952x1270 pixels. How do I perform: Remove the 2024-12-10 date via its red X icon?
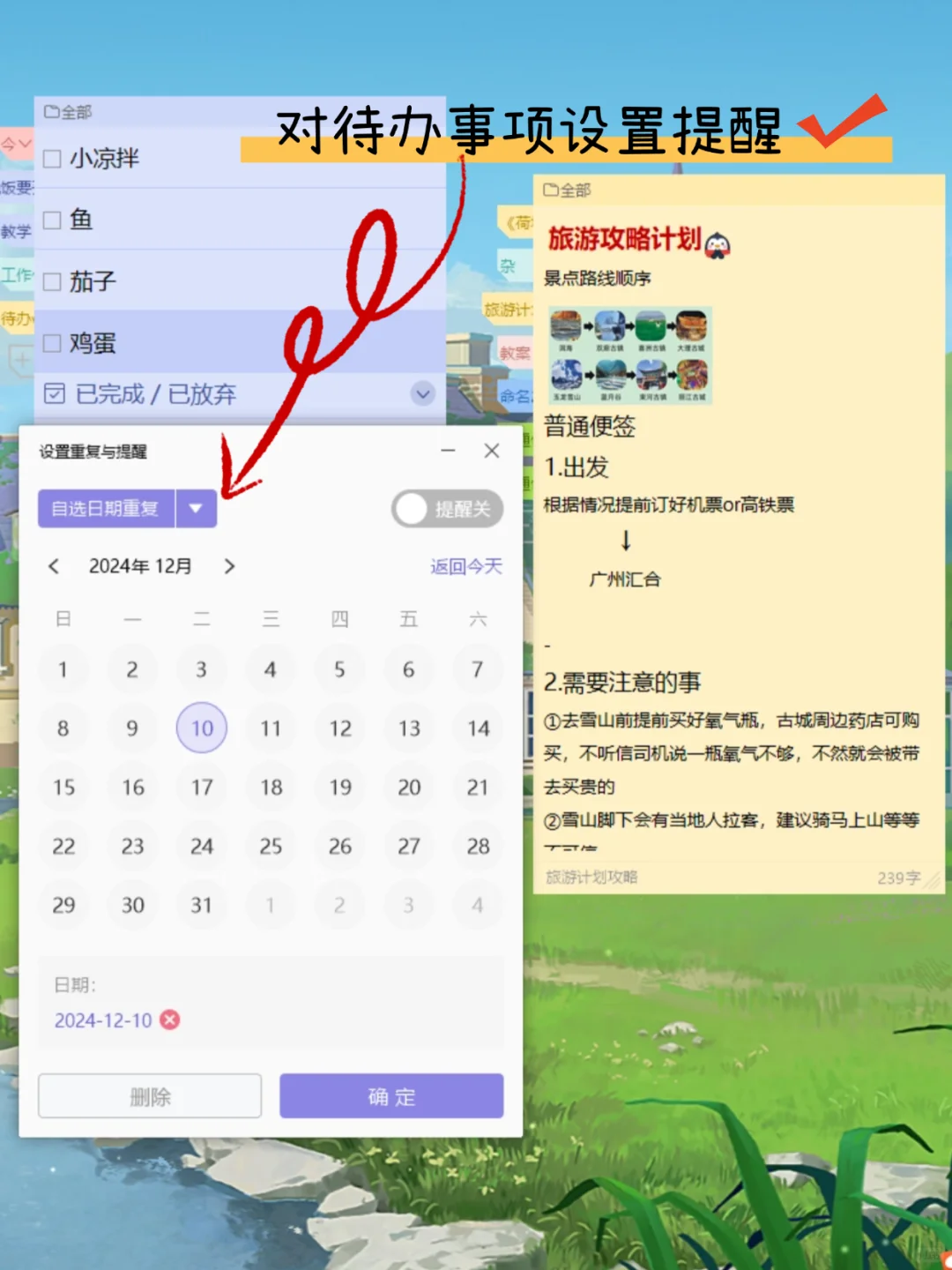(171, 1020)
